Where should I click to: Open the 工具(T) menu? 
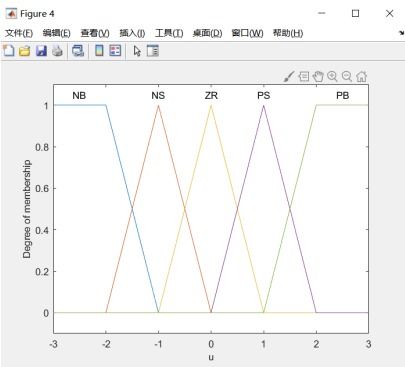tap(169, 33)
